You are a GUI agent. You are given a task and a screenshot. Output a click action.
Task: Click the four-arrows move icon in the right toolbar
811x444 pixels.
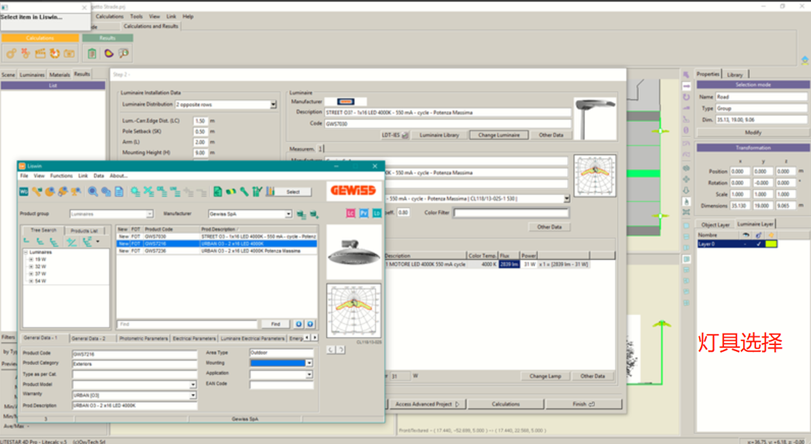point(686,179)
